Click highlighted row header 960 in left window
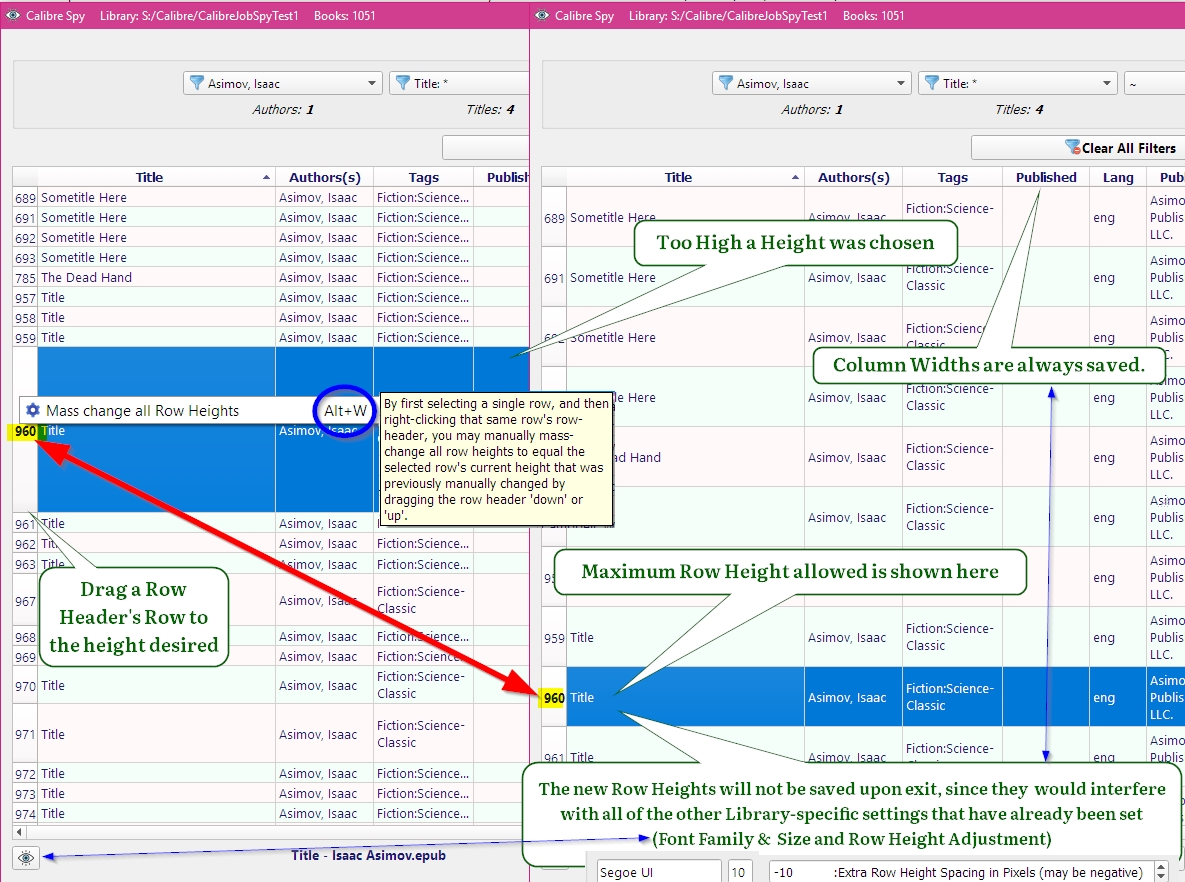This screenshot has width=1185, height=882. tap(25, 431)
